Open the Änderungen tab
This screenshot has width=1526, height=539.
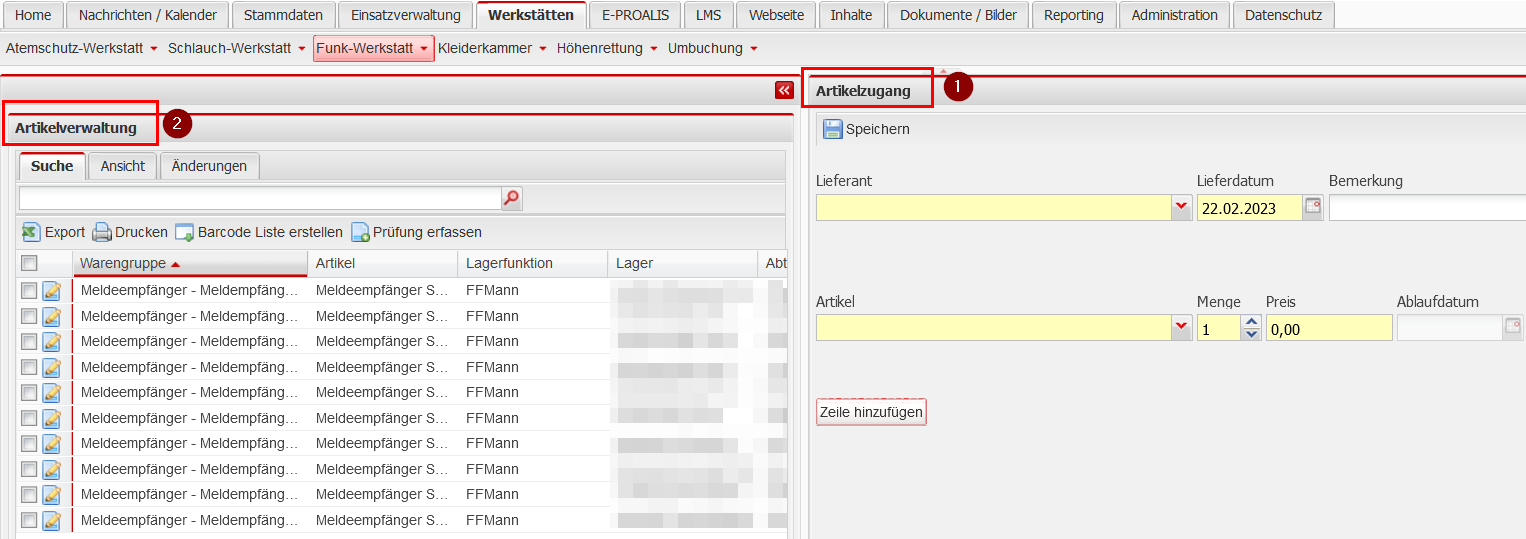point(209,166)
